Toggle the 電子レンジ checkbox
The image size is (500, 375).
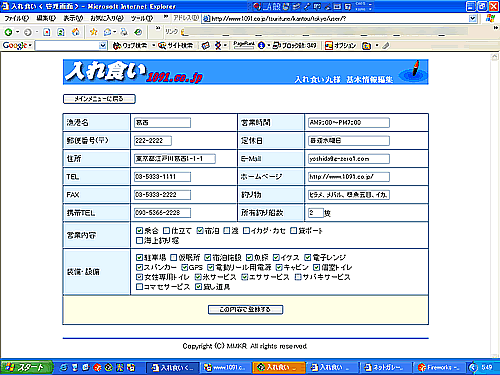pyautogui.click(x=307, y=257)
